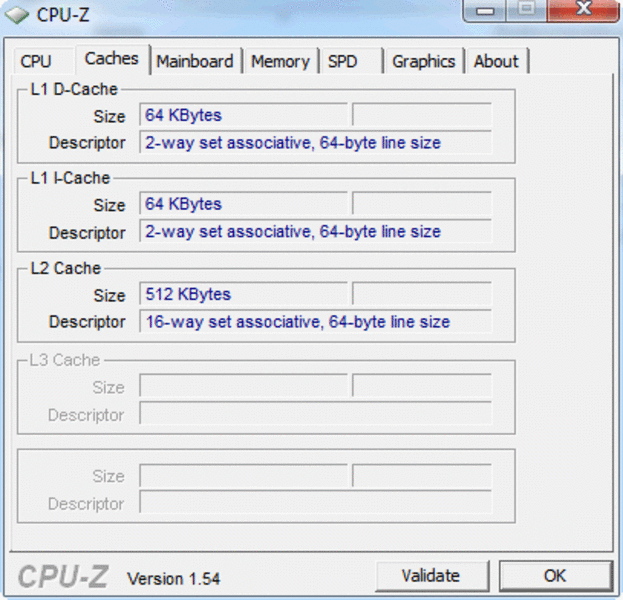
Task: Go to the Memory tab
Action: coord(281,61)
